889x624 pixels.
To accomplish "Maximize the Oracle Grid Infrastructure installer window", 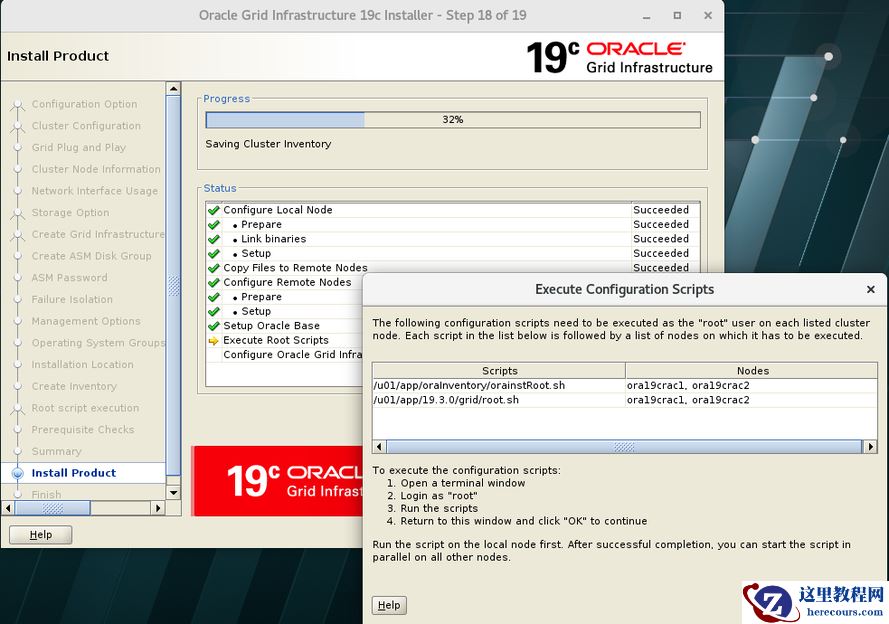I will 677,15.
